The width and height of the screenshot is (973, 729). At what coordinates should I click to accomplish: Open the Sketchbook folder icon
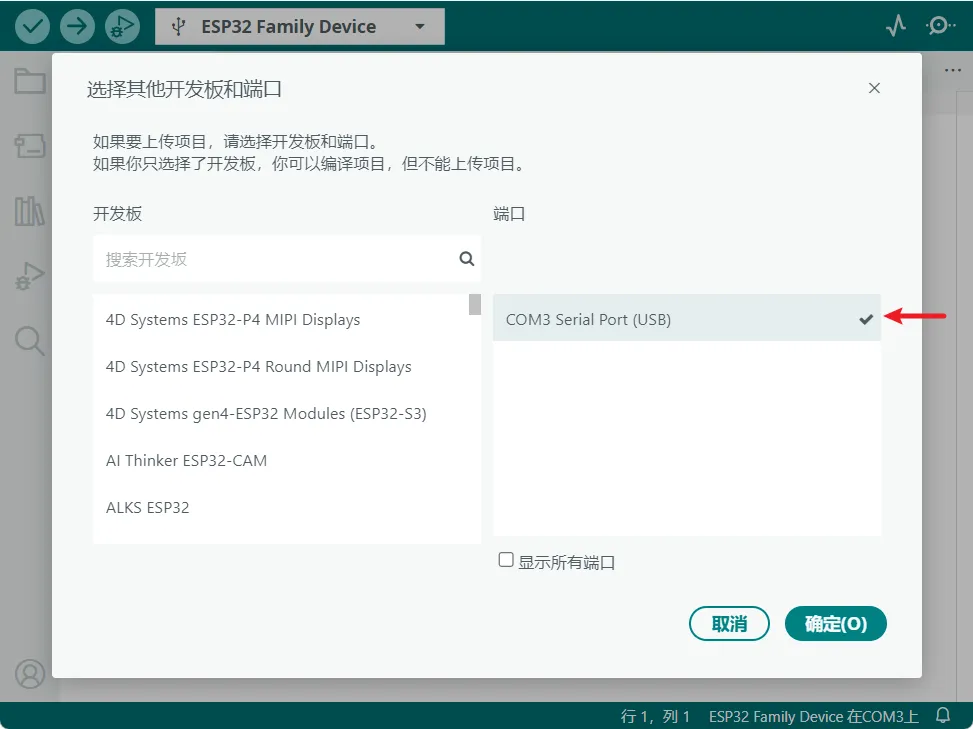point(29,81)
